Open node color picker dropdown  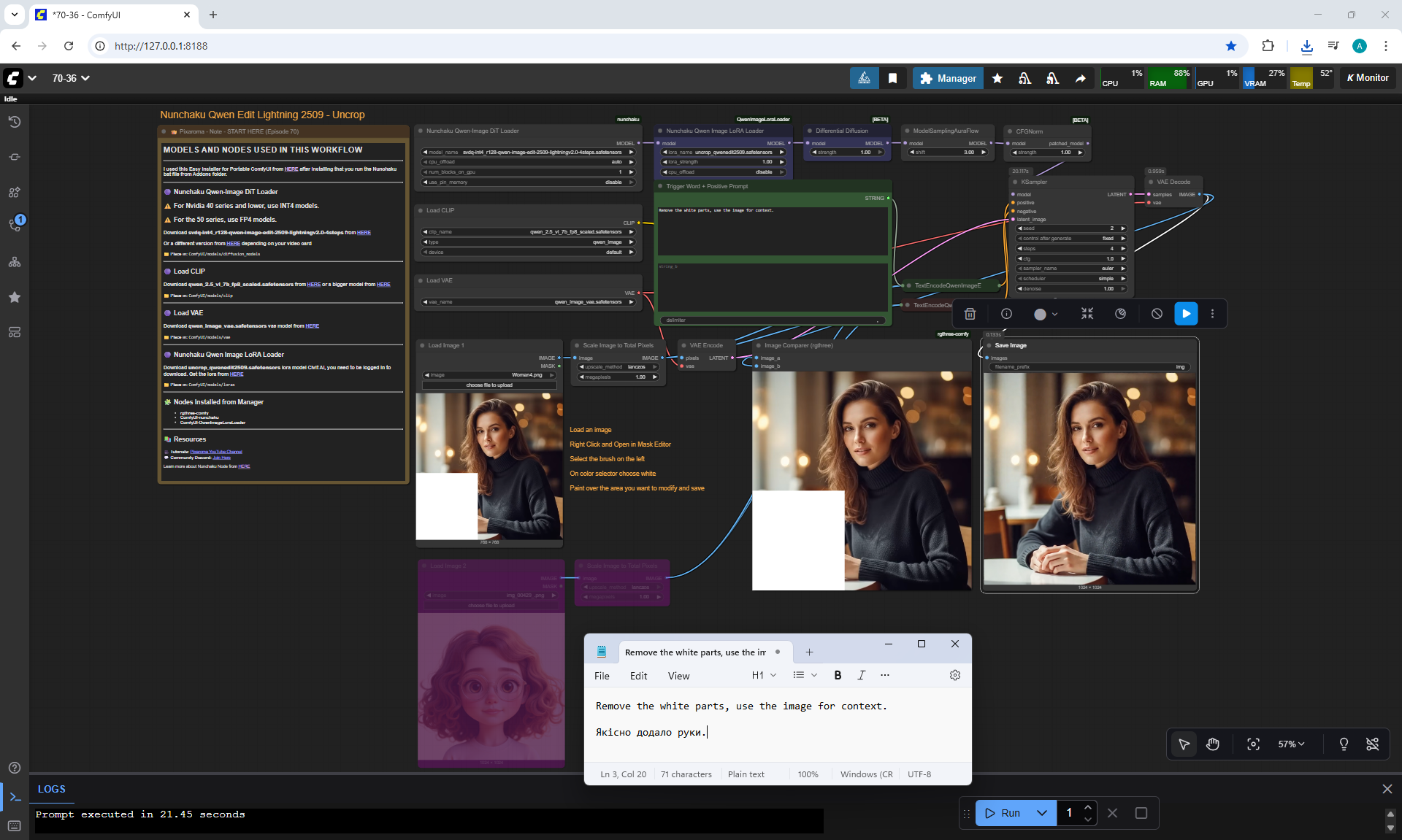(x=1046, y=314)
